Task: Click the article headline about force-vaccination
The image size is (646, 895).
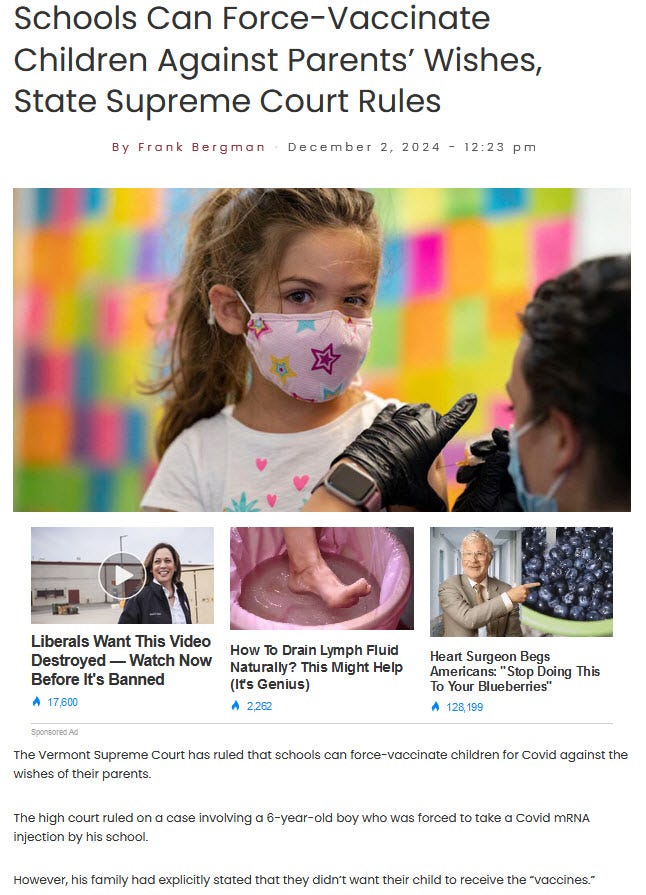Action: pos(278,59)
